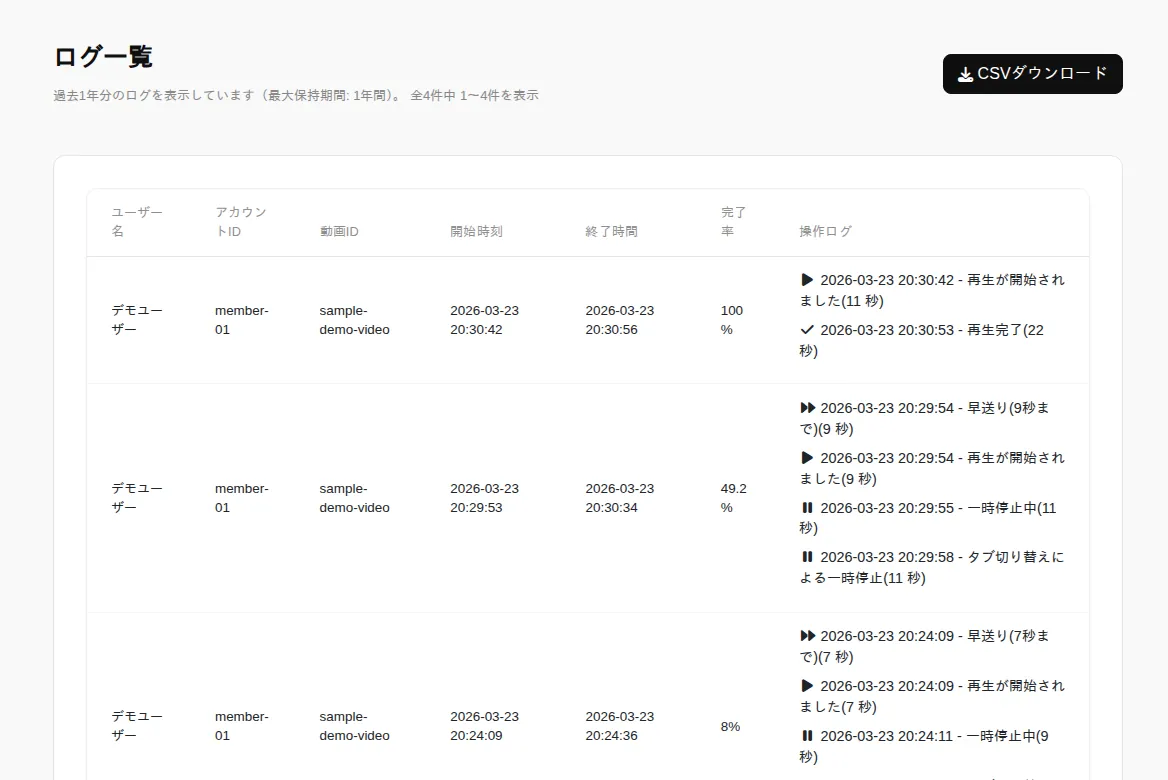Screen dimensions: 1168x780
Task: Click the 49.2% completion rate cell
Action: (733, 498)
